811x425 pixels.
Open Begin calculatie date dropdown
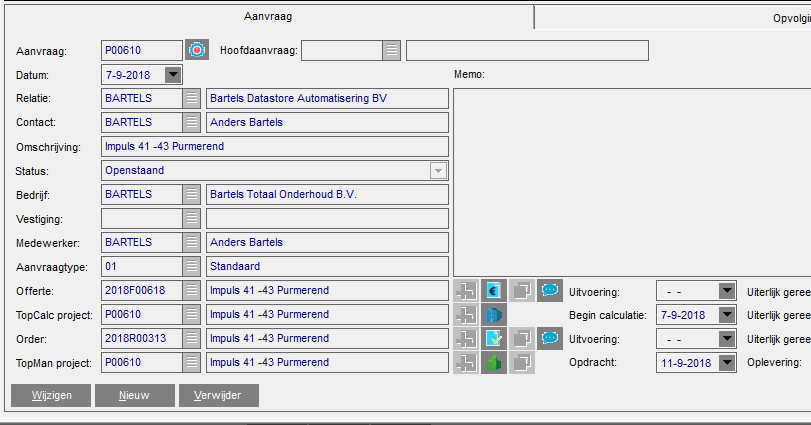pos(727,315)
